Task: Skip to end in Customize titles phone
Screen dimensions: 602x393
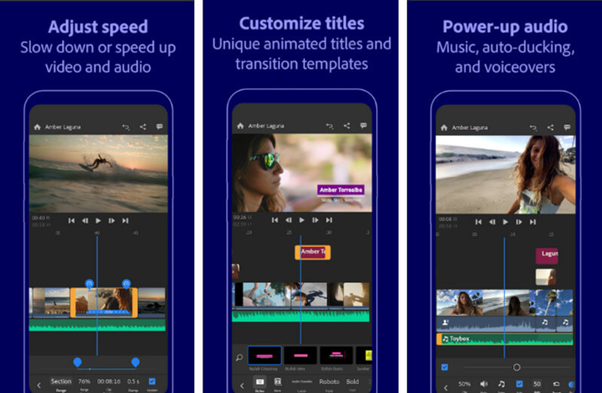Action: coord(329,220)
